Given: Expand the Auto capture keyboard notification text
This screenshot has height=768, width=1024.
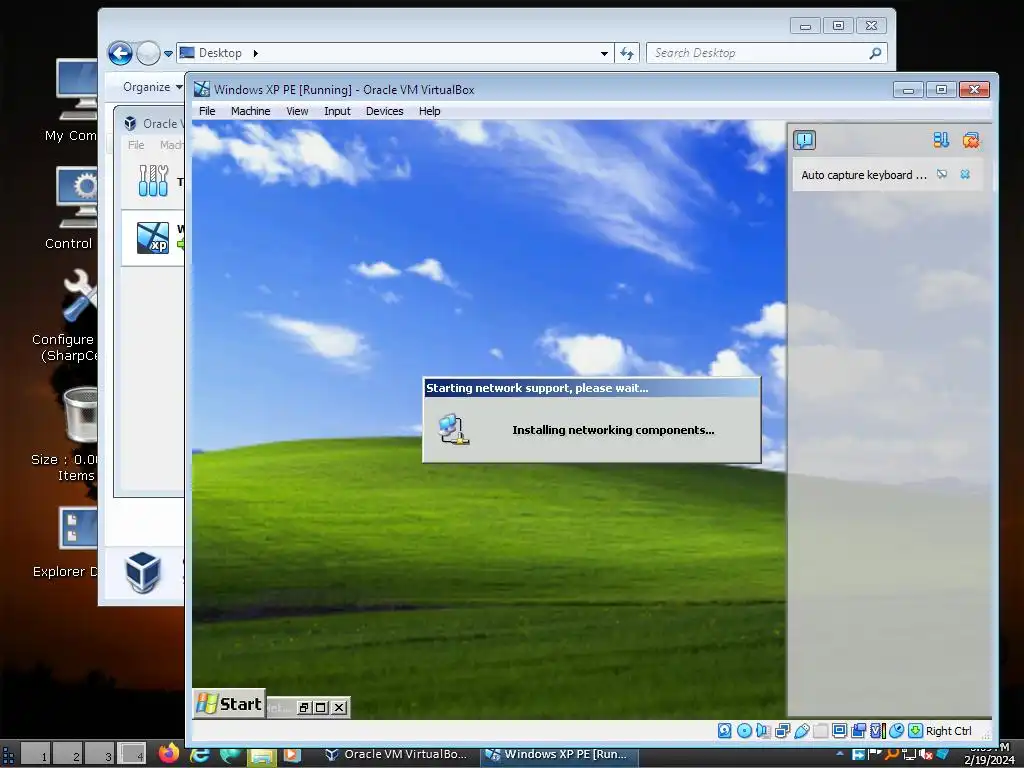Looking at the screenshot, I should [863, 175].
